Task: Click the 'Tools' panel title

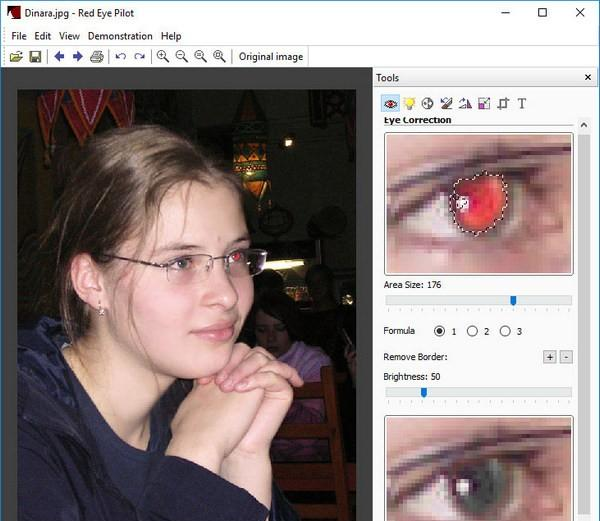Action: tap(387, 78)
